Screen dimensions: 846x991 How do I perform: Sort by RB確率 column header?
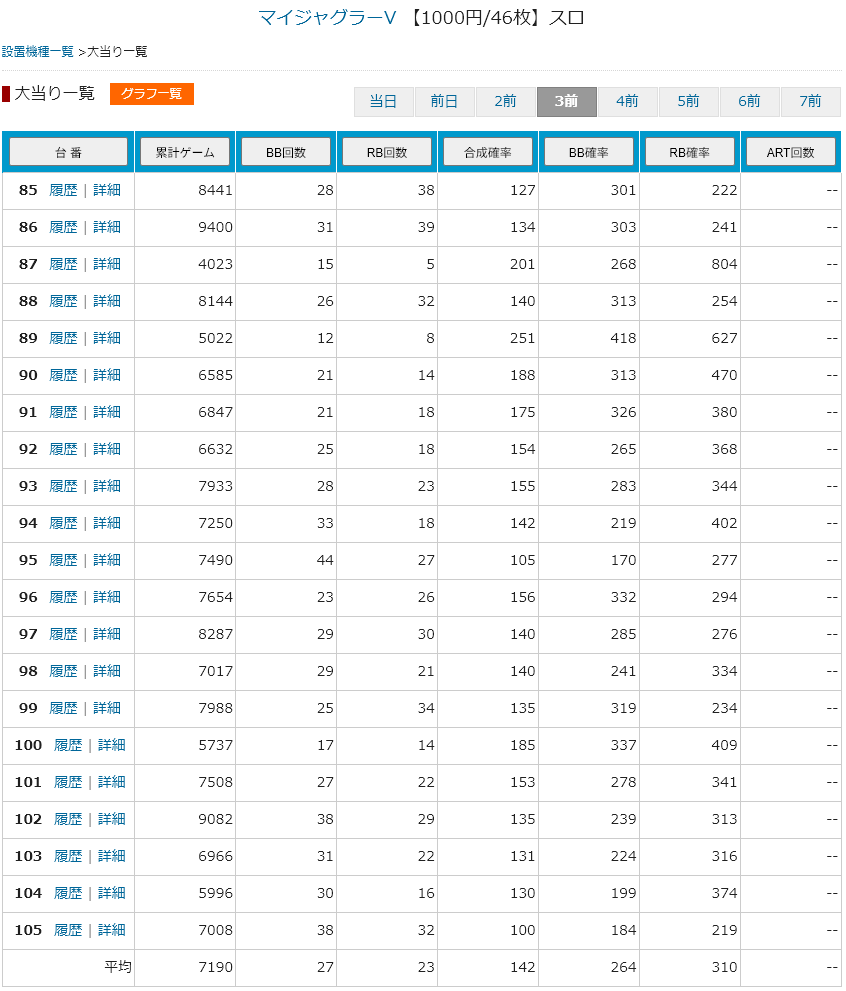point(690,152)
